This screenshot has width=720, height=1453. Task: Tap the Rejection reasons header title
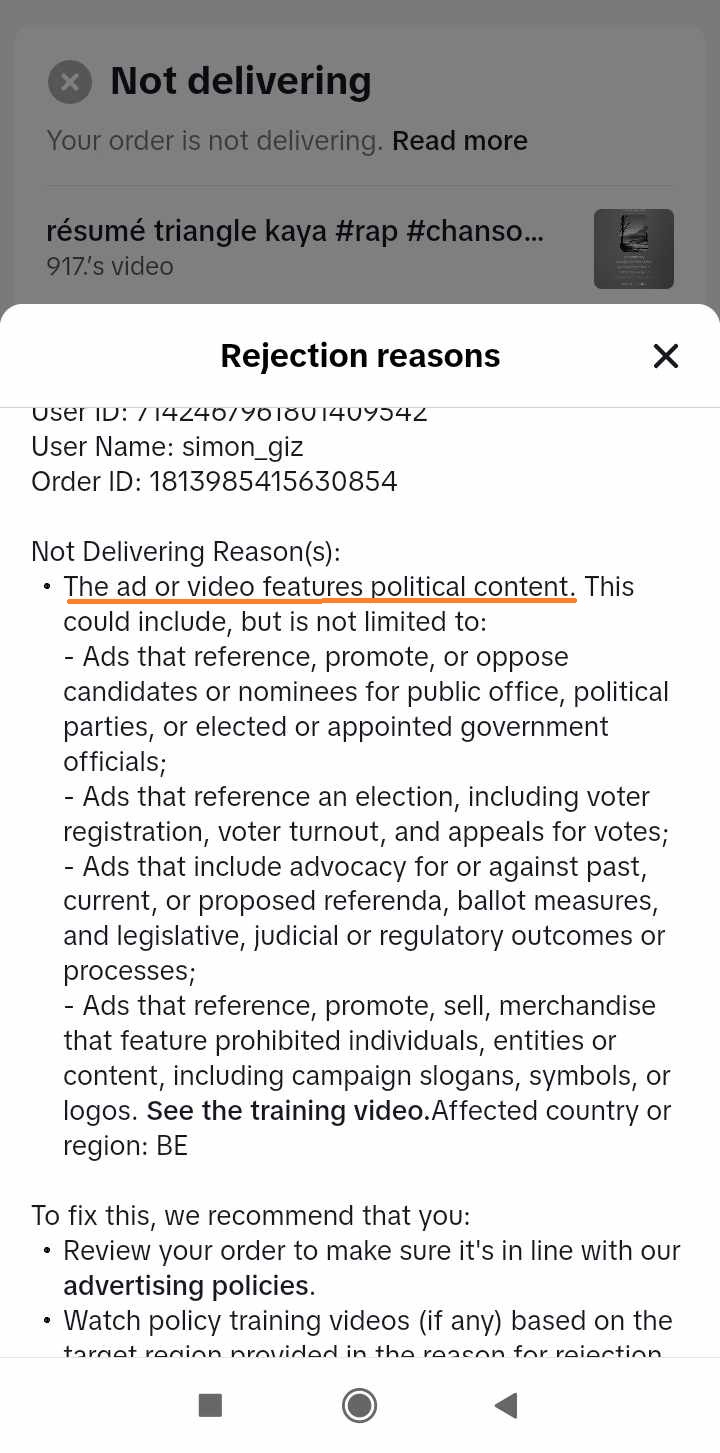point(360,356)
